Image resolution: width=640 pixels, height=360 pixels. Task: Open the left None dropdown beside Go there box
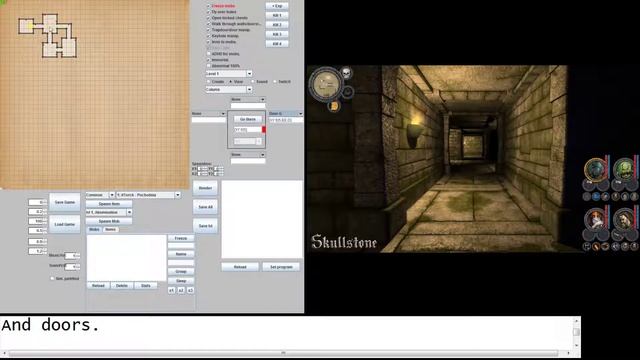[209, 113]
